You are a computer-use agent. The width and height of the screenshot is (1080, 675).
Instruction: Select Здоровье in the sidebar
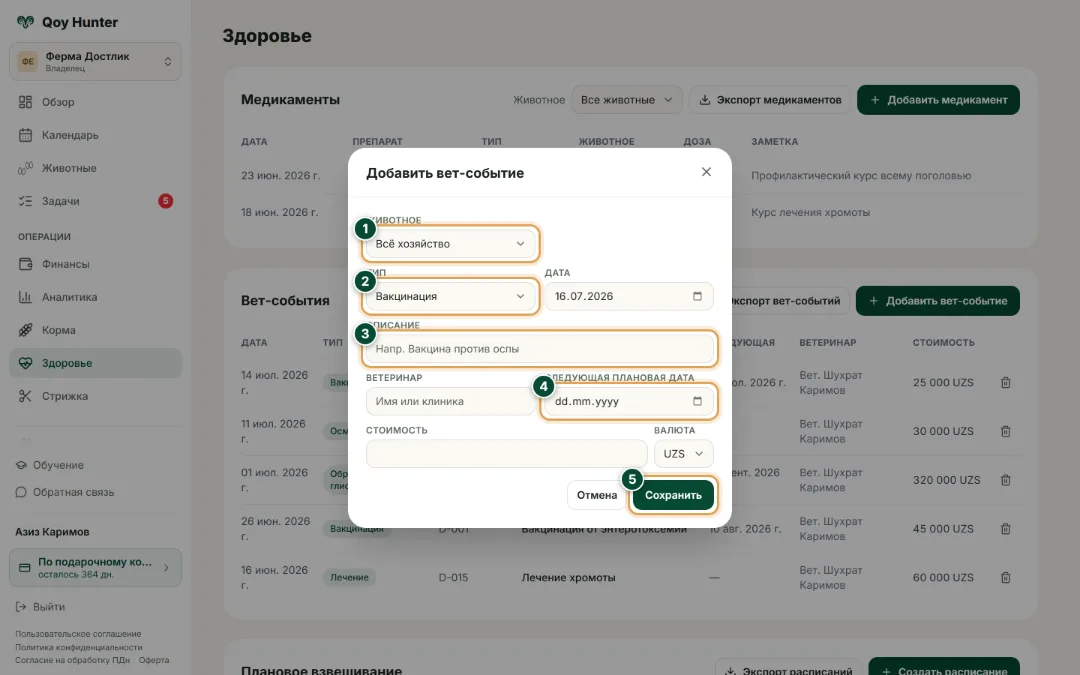click(95, 363)
